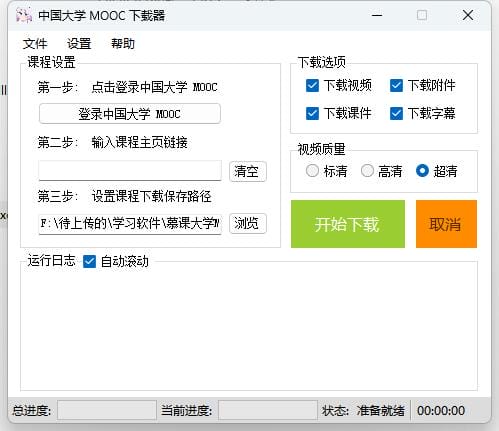Start download with the green 开始下载 button

(x=348, y=224)
